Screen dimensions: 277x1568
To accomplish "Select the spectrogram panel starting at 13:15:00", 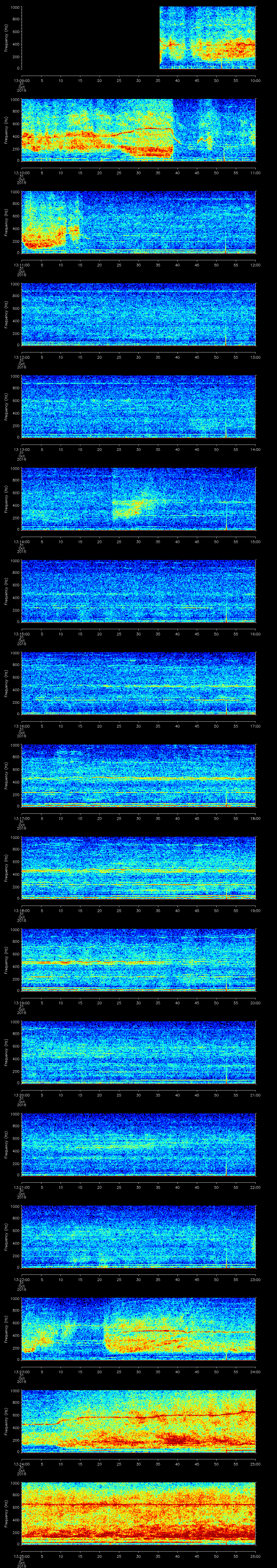I will (x=139, y=591).
